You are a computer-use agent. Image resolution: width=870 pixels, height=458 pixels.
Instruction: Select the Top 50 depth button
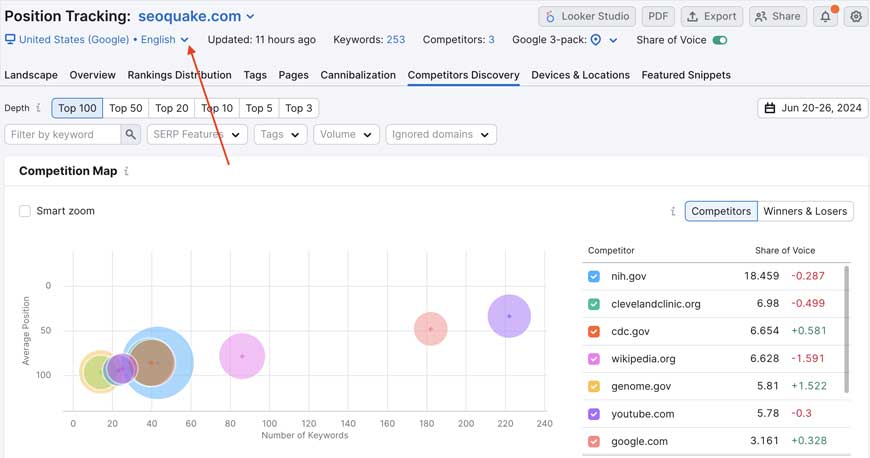(126, 108)
